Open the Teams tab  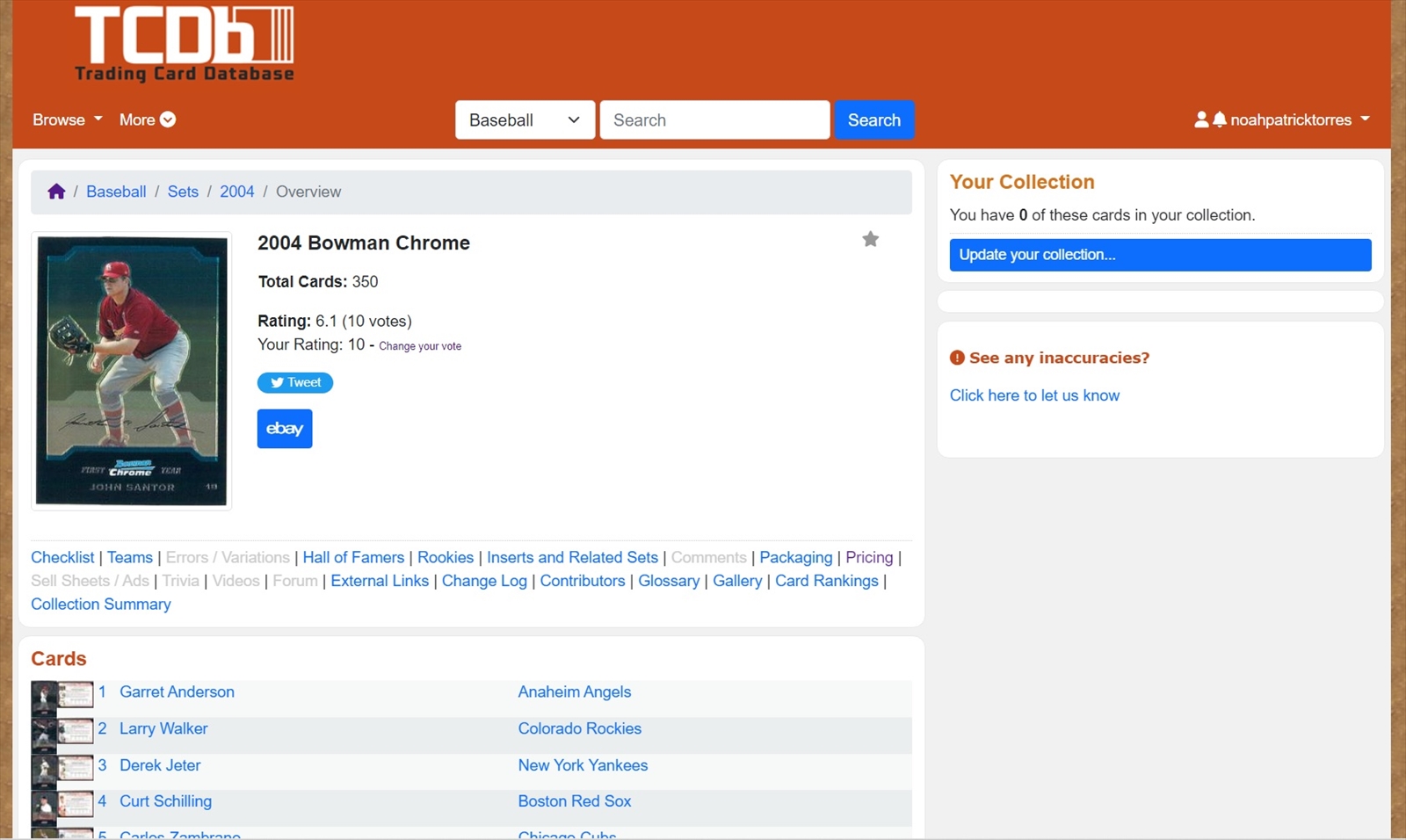[130, 557]
